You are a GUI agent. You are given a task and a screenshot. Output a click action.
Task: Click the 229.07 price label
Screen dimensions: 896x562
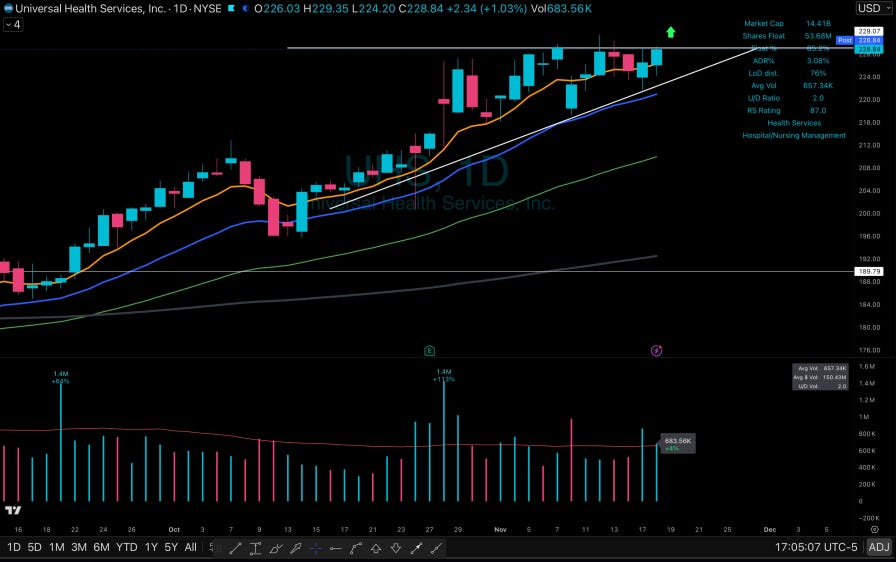click(869, 31)
